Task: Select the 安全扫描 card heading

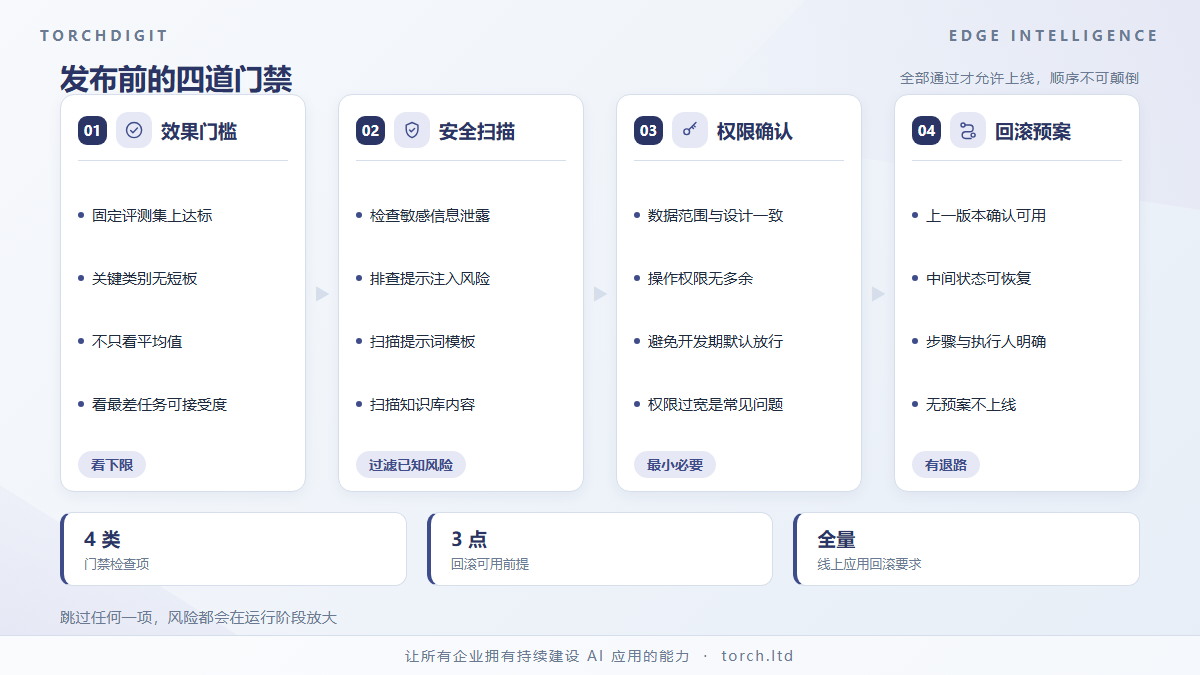Action: tap(477, 131)
